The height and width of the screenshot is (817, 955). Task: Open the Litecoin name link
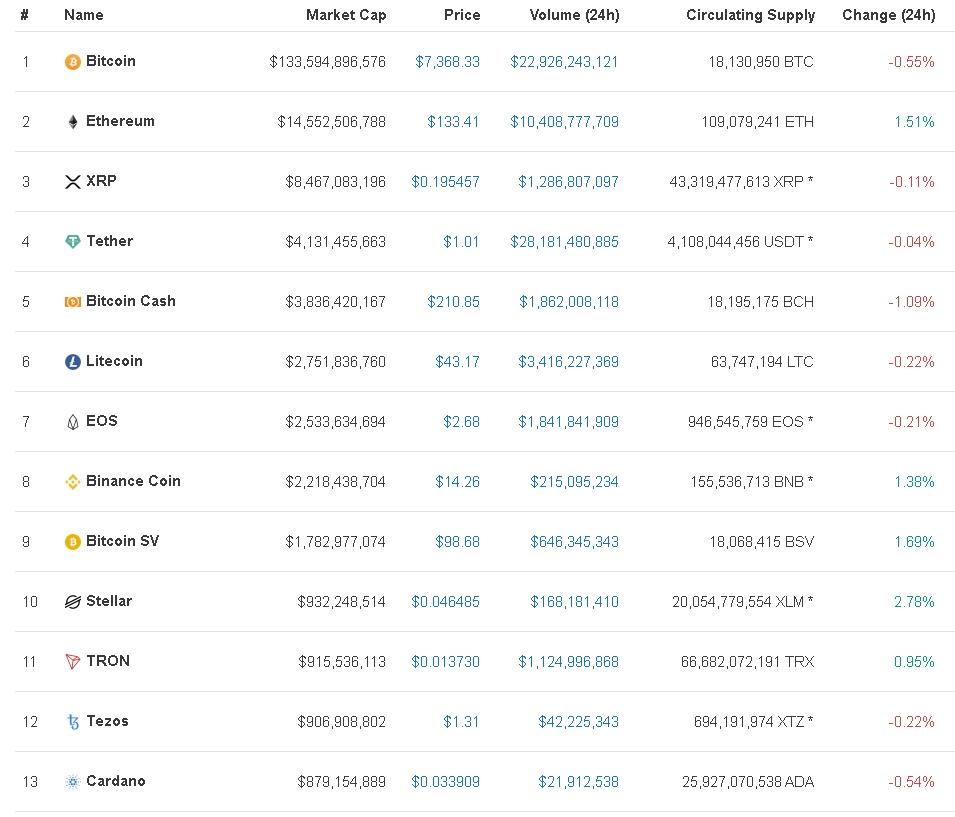pyautogui.click(x=115, y=361)
